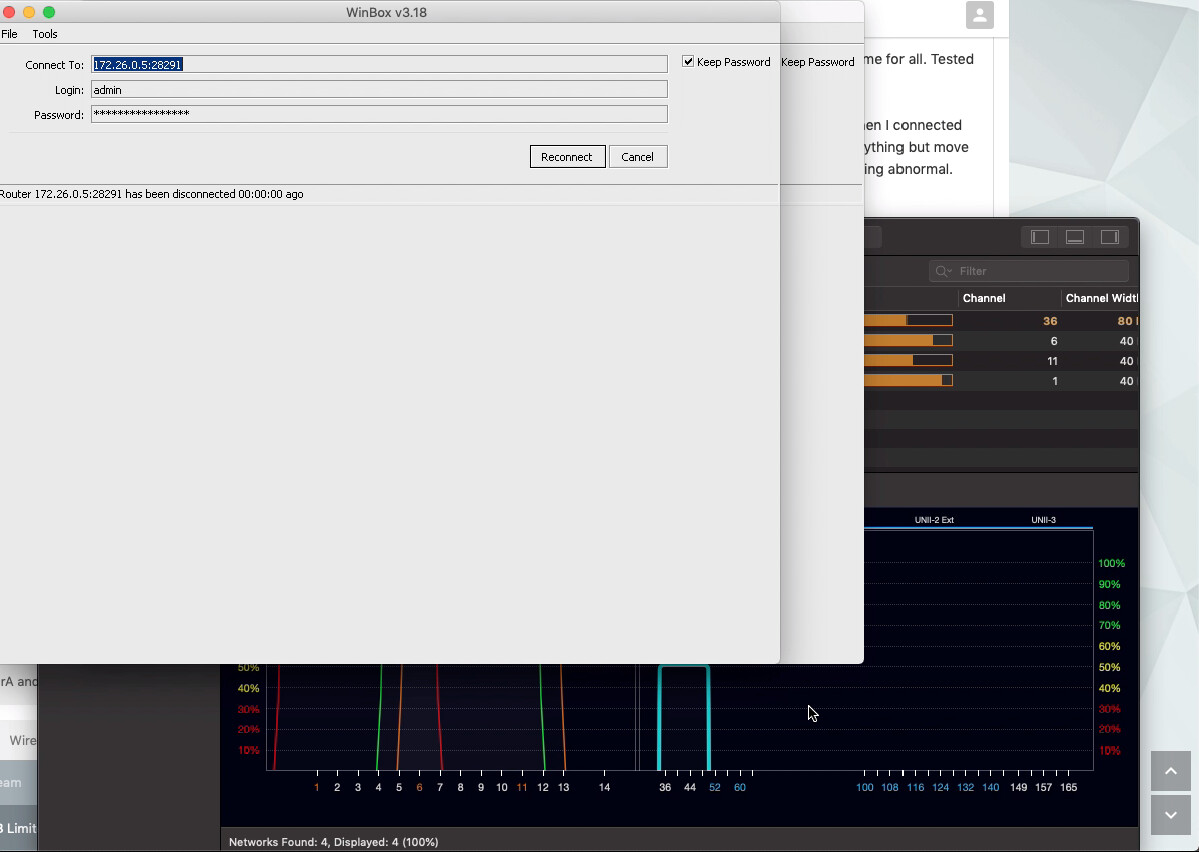
Task: Sort by the Channel Width column header
Action: click(1101, 298)
